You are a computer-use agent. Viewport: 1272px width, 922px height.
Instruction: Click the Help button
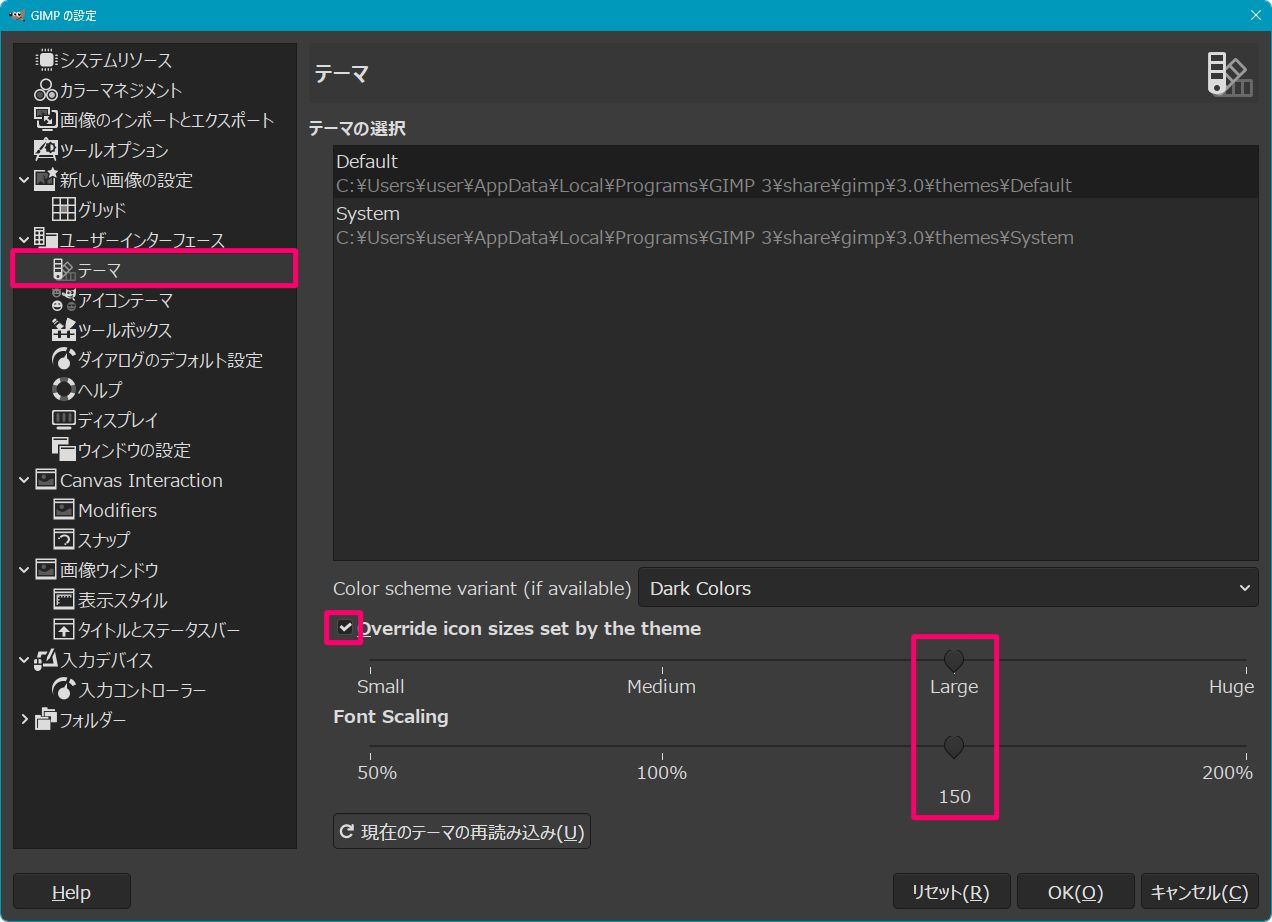pyautogui.click(x=71, y=892)
